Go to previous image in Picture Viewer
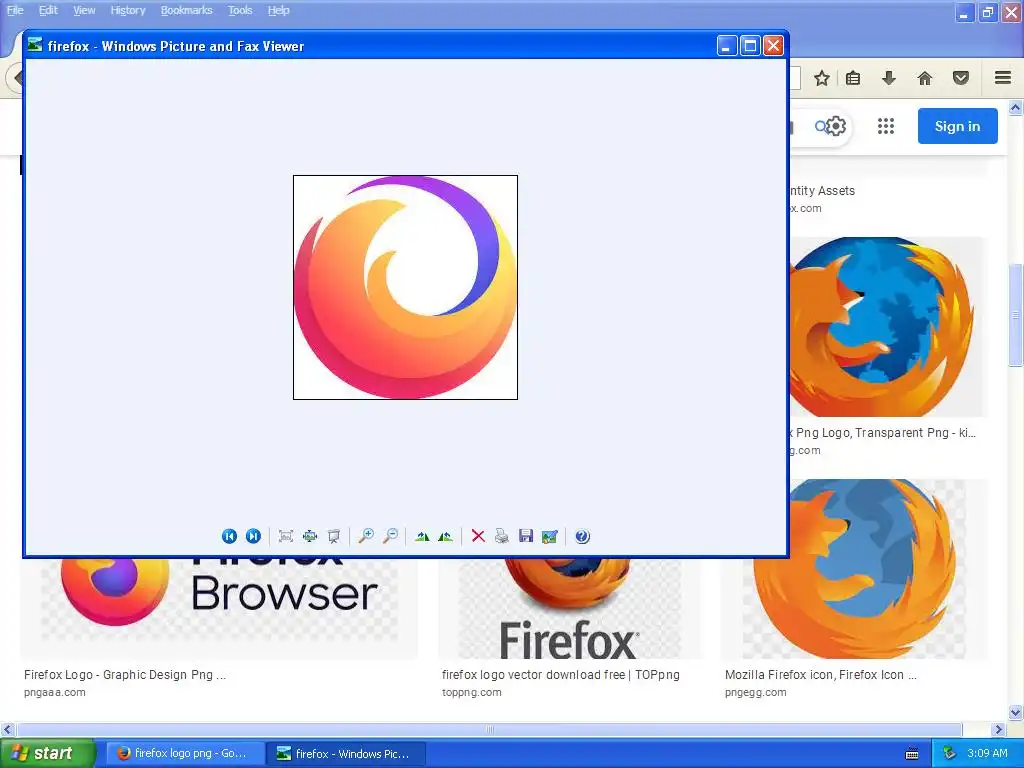 click(229, 536)
